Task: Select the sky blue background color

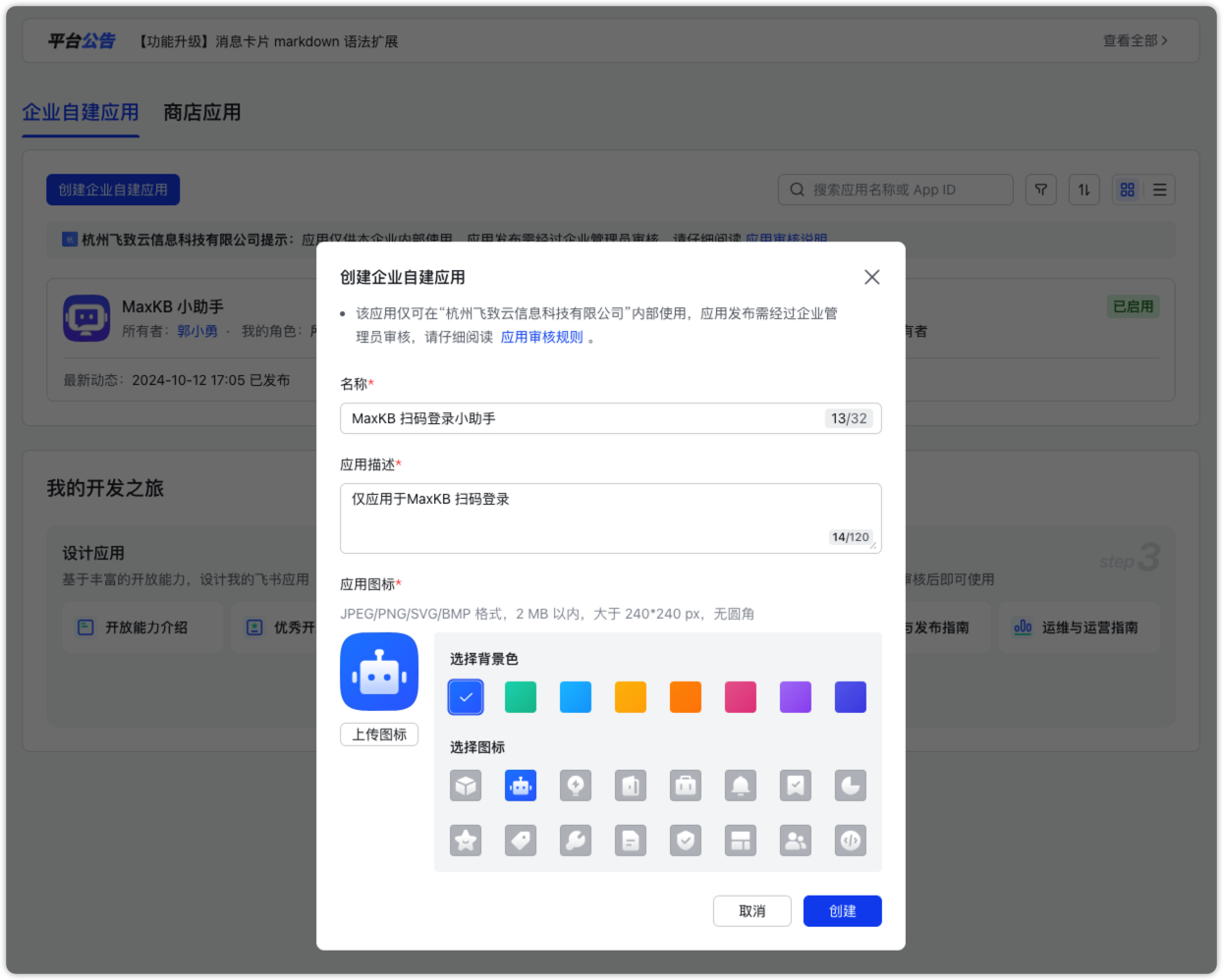Action: tap(576, 697)
